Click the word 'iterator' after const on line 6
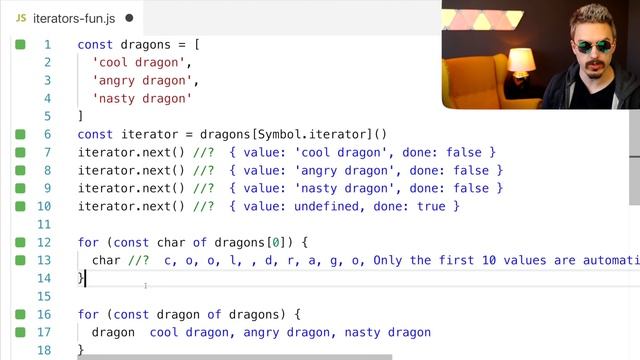This screenshot has height=360, width=640. coord(149,134)
